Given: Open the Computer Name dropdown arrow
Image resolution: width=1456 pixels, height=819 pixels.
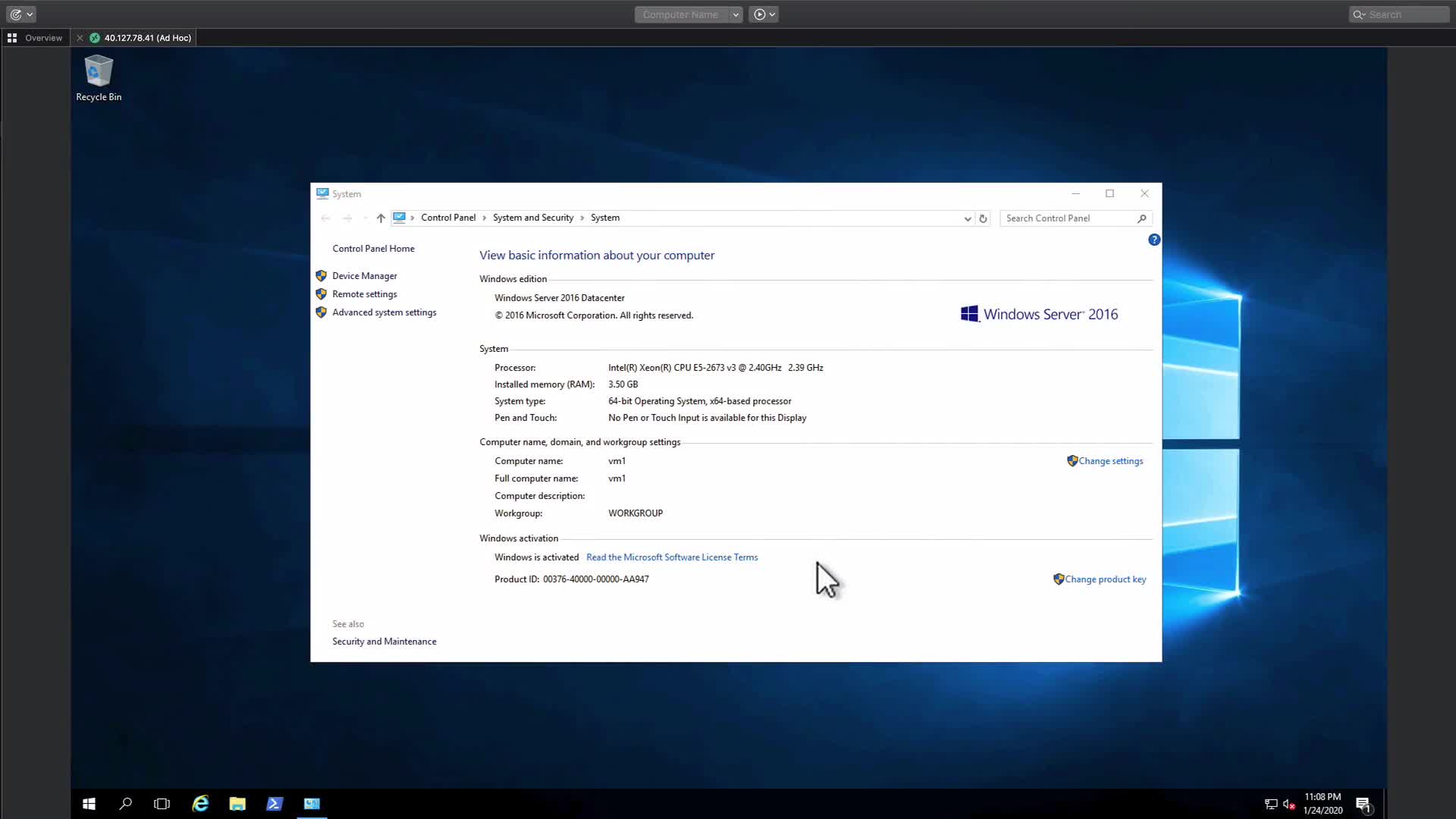Looking at the screenshot, I should pyautogui.click(x=736, y=14).
